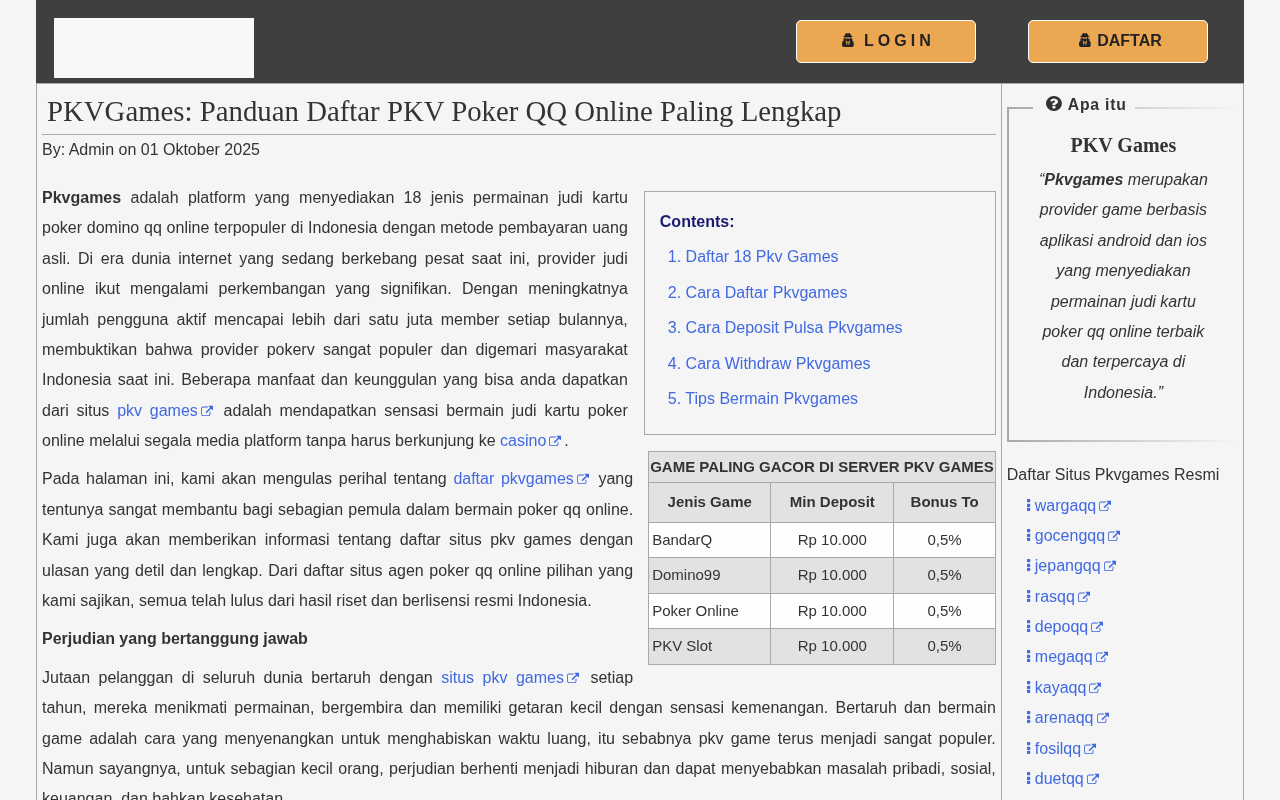Click the 'GAME PALING GACOR DI SERVER PKV GAMES' caption
Screen dimensions: 1280x800
[x=822, y=467]
